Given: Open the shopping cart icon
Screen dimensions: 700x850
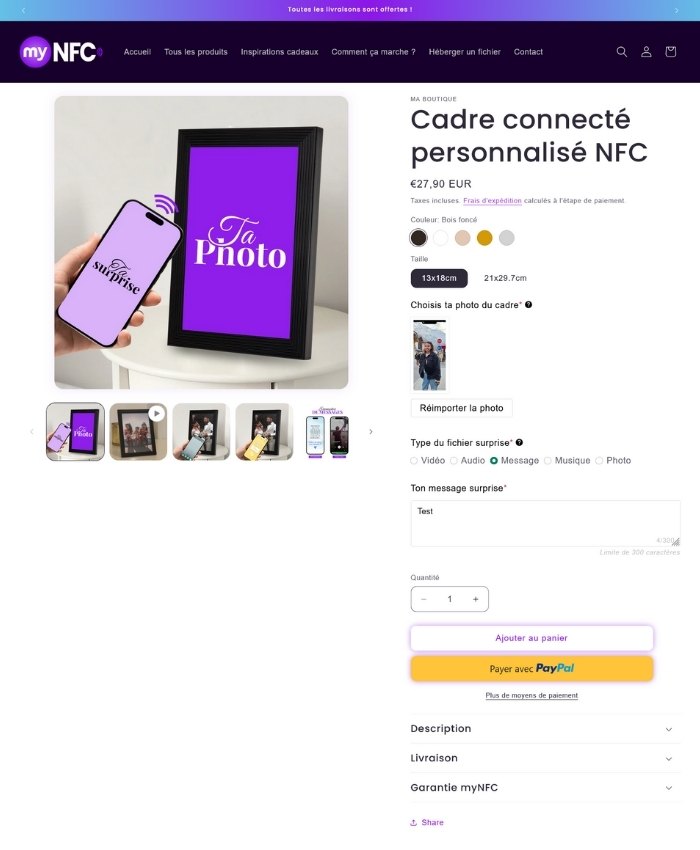Looking at the screenshot, I should coord(671,51).
